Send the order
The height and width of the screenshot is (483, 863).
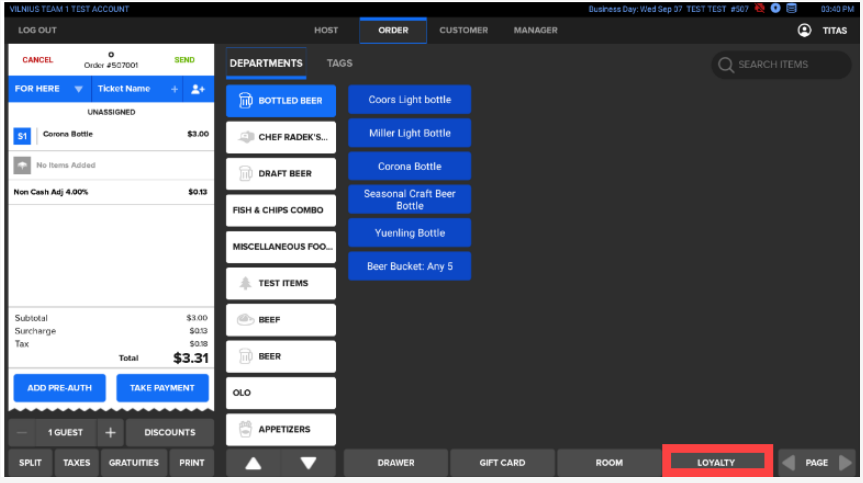point(184,59)
